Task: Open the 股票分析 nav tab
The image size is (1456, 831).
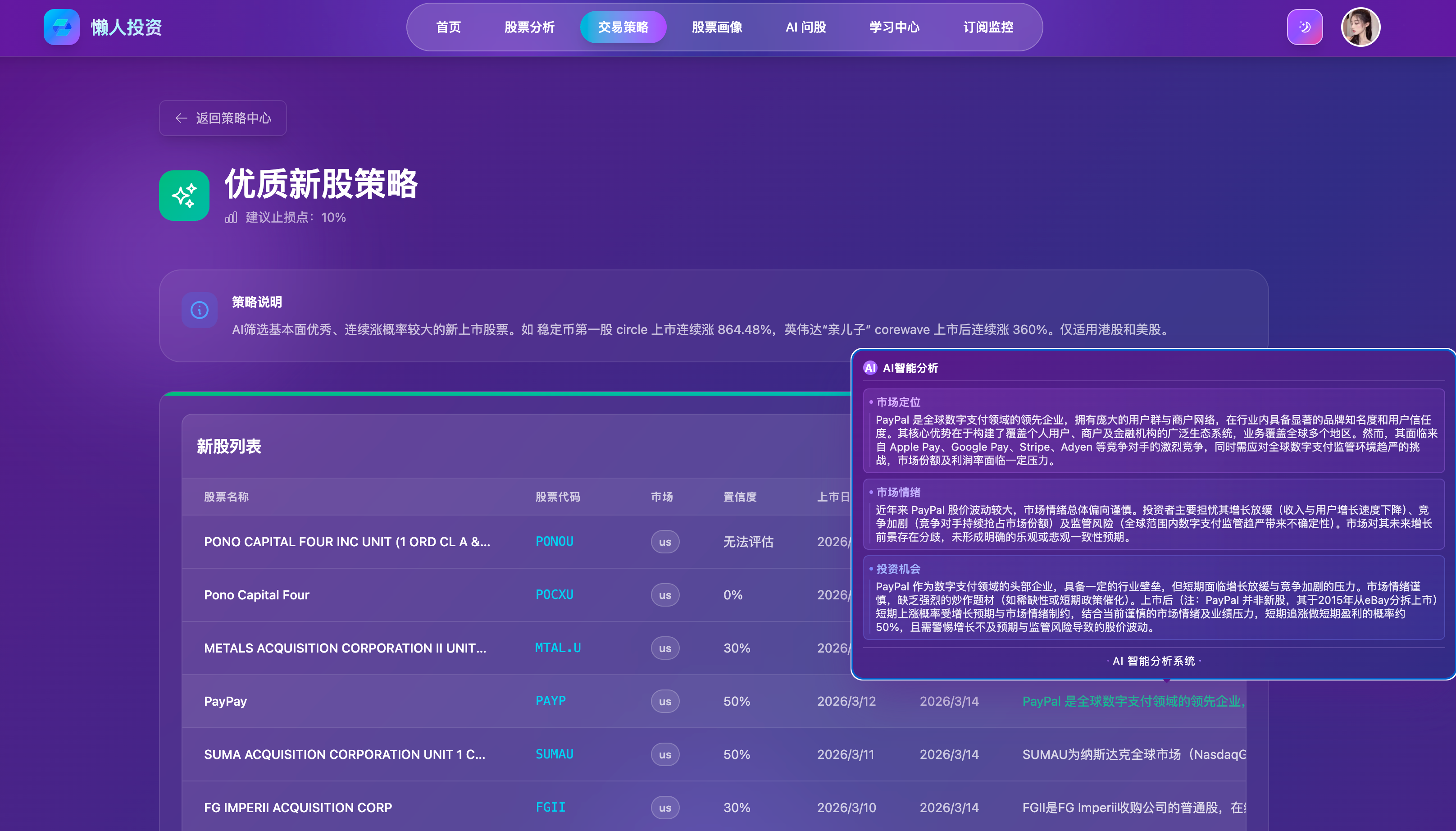Action: [x=529, y=27]
